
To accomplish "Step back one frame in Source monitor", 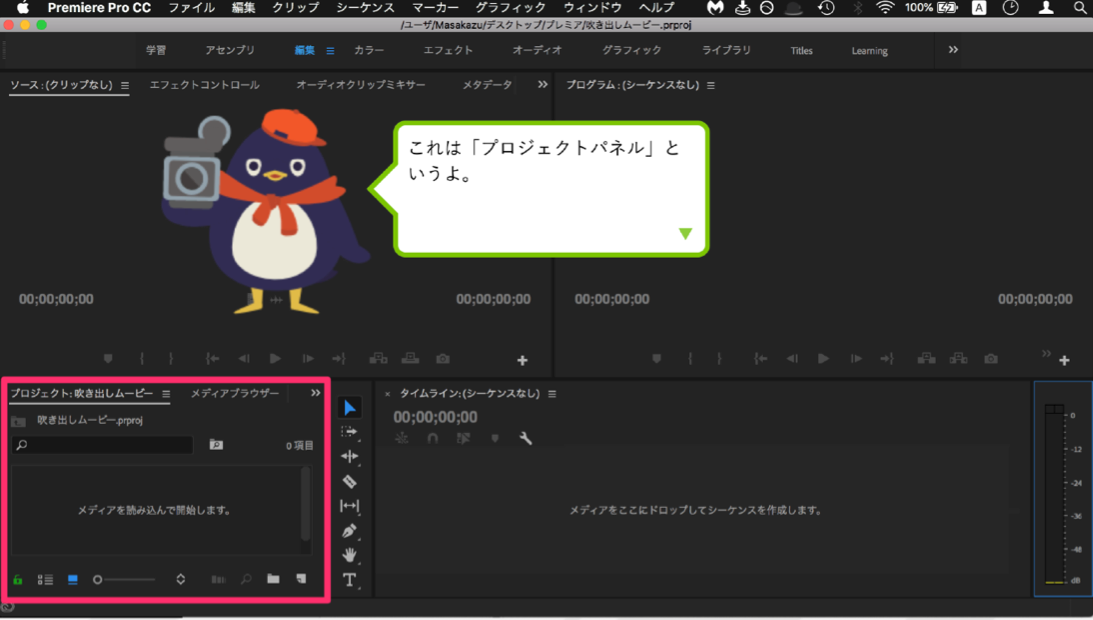I will click(x=243, y=359).
